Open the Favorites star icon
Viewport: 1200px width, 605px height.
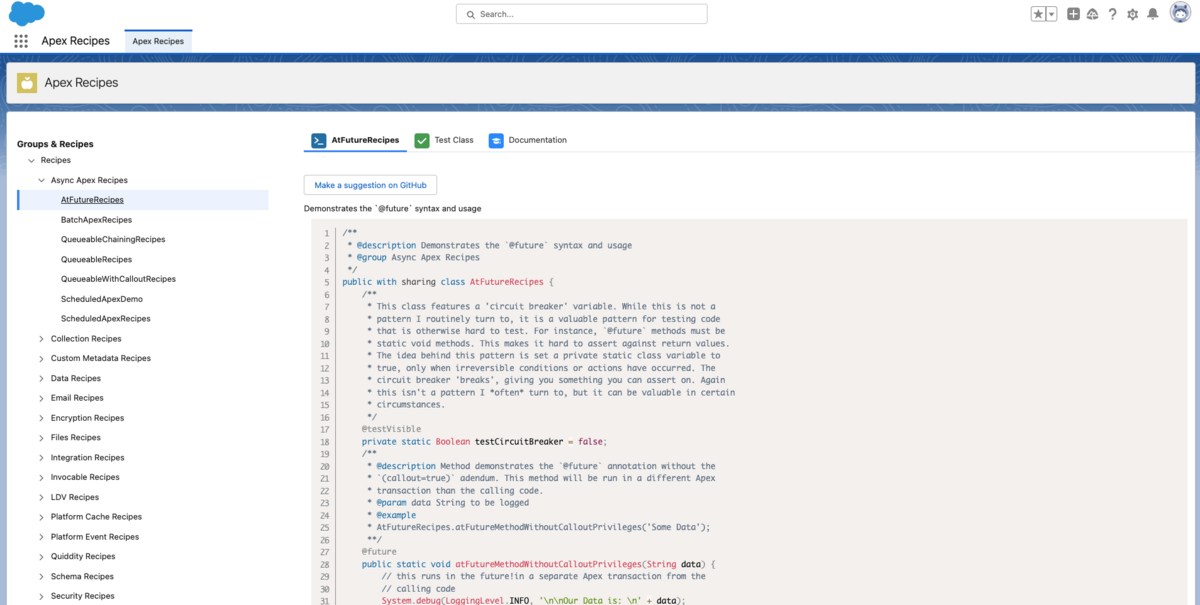click(1039, 14)
